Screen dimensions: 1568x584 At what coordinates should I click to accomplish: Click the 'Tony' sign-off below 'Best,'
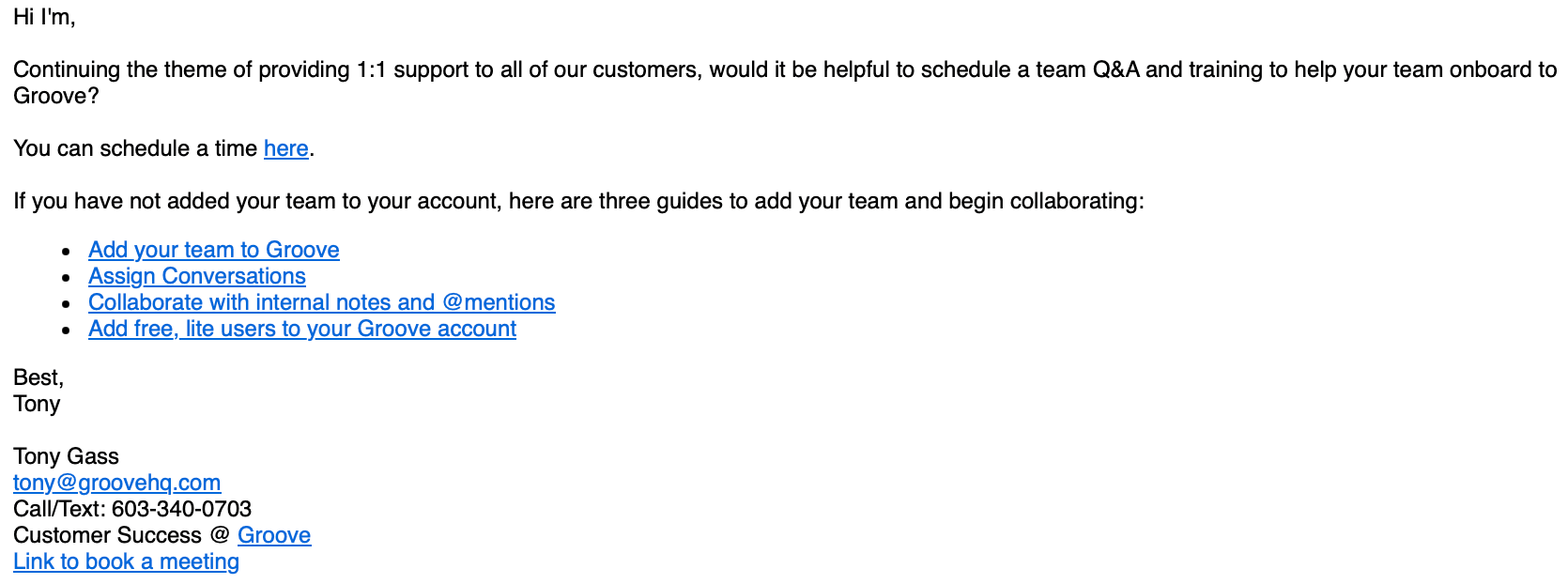pyautogui.click(x=37, y=404)
